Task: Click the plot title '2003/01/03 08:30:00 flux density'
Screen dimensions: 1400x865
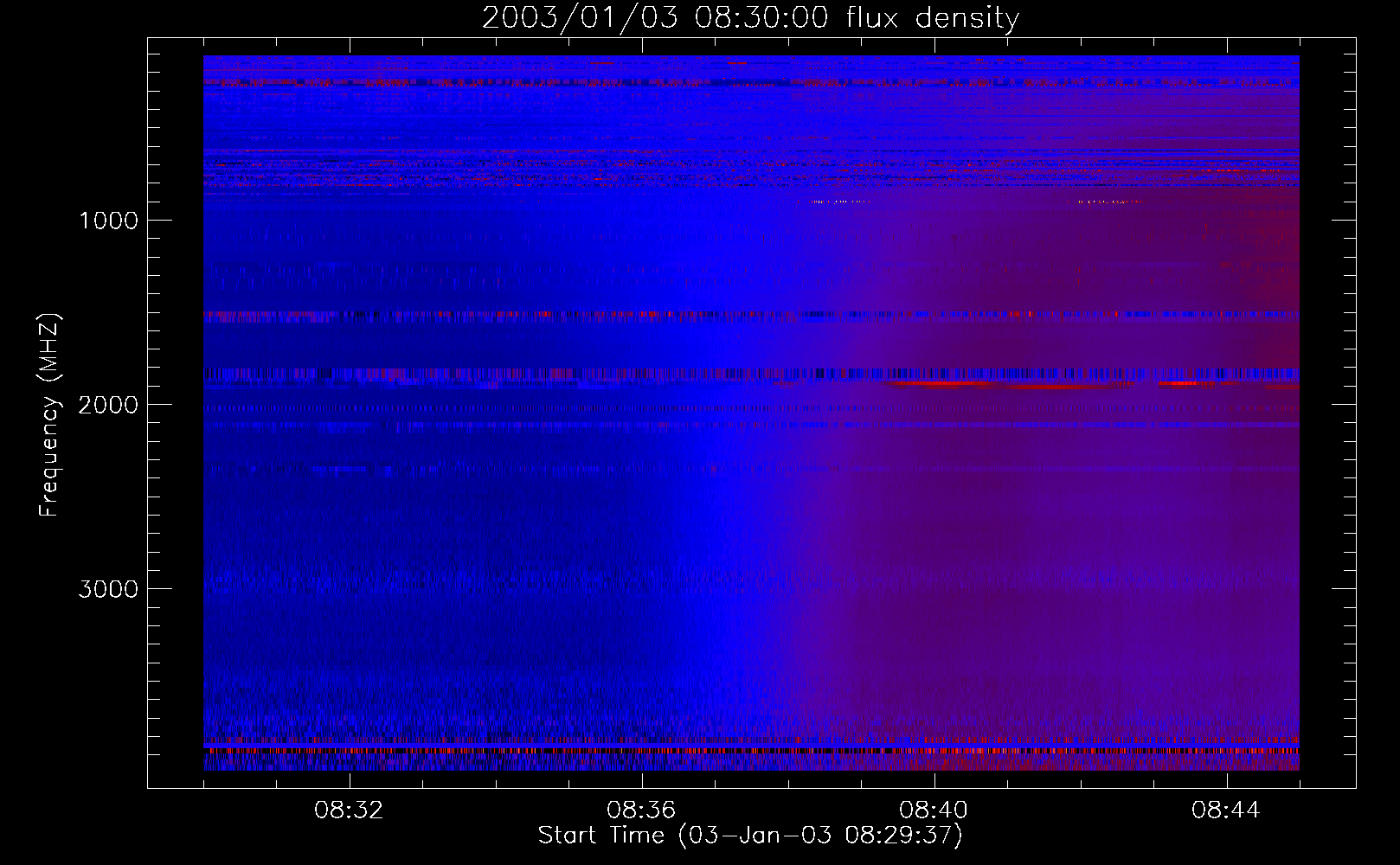Action: point(750,17)
